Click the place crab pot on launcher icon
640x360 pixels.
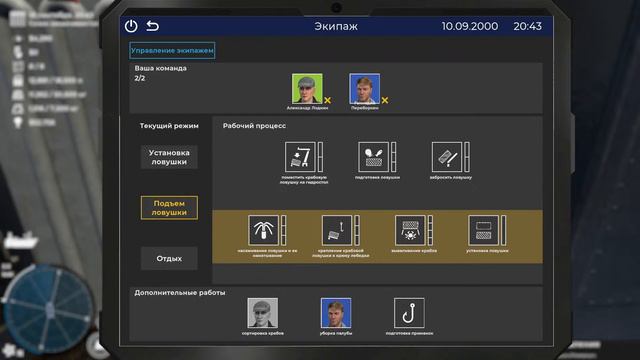[x=300, y=157]
